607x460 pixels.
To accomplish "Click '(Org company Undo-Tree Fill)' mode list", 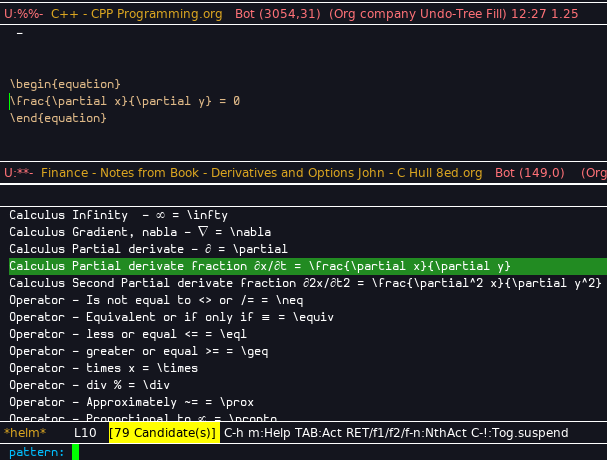I will 418,14.
